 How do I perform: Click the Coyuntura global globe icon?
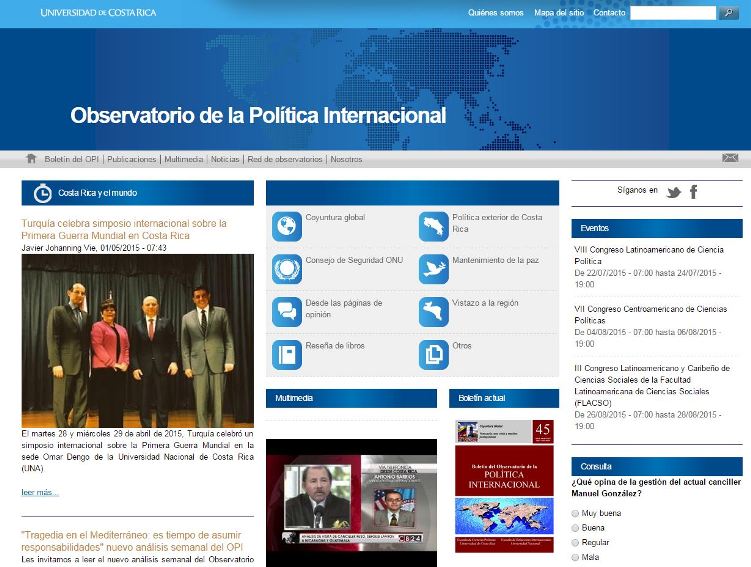tap(287, 226)
